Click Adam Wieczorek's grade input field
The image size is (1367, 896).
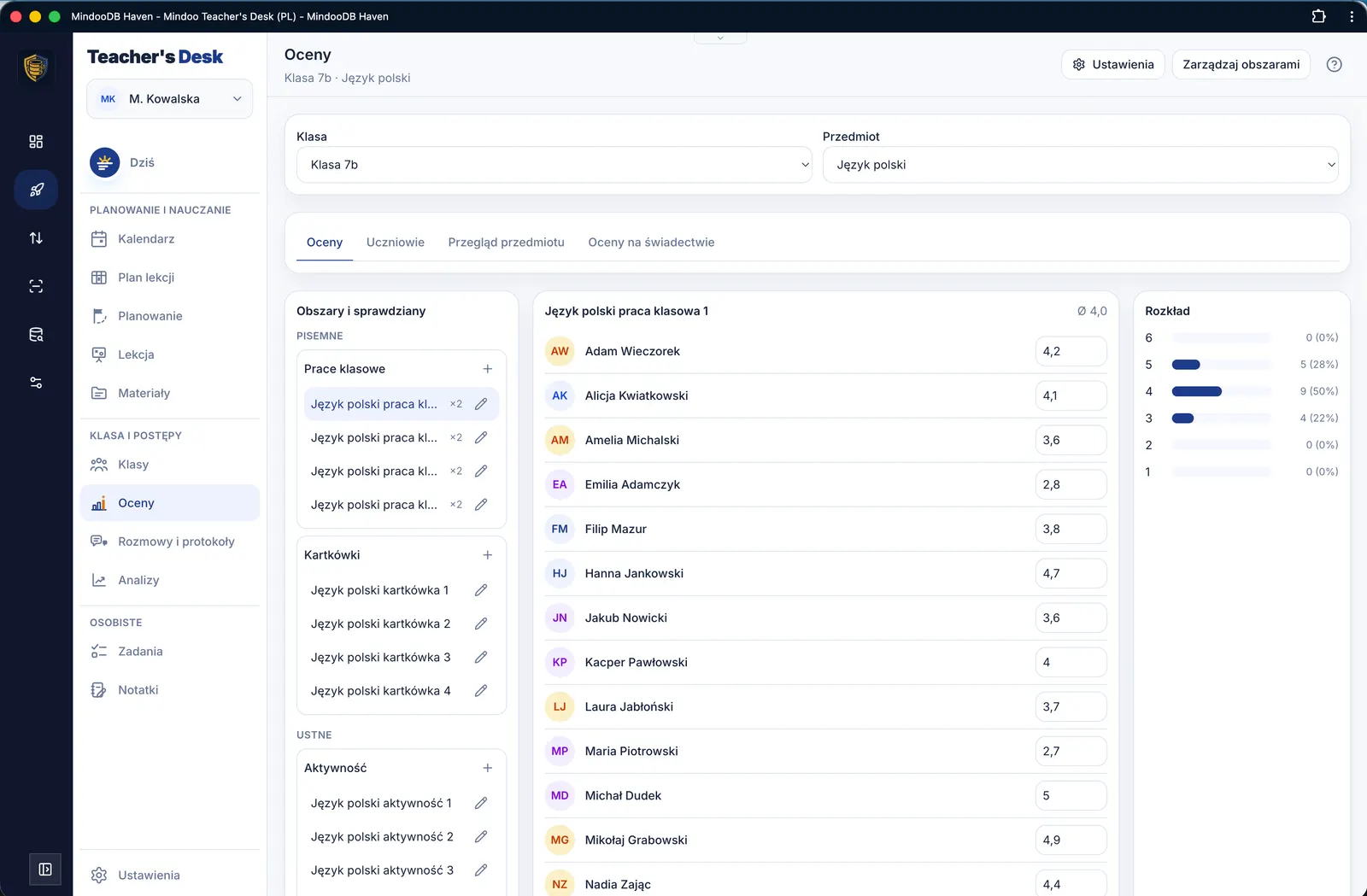pyautogui.click(x=1071, y=351)
